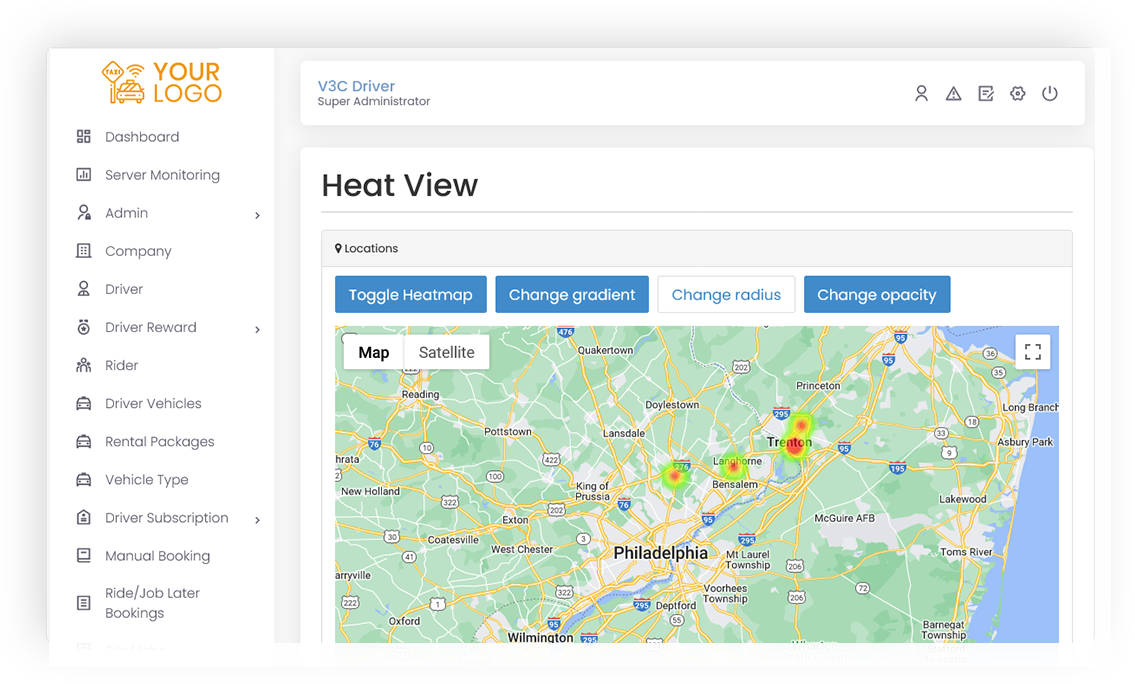Click the Reading label on map
Viewport: 1135px width, 684px height.
coord(421,394)
